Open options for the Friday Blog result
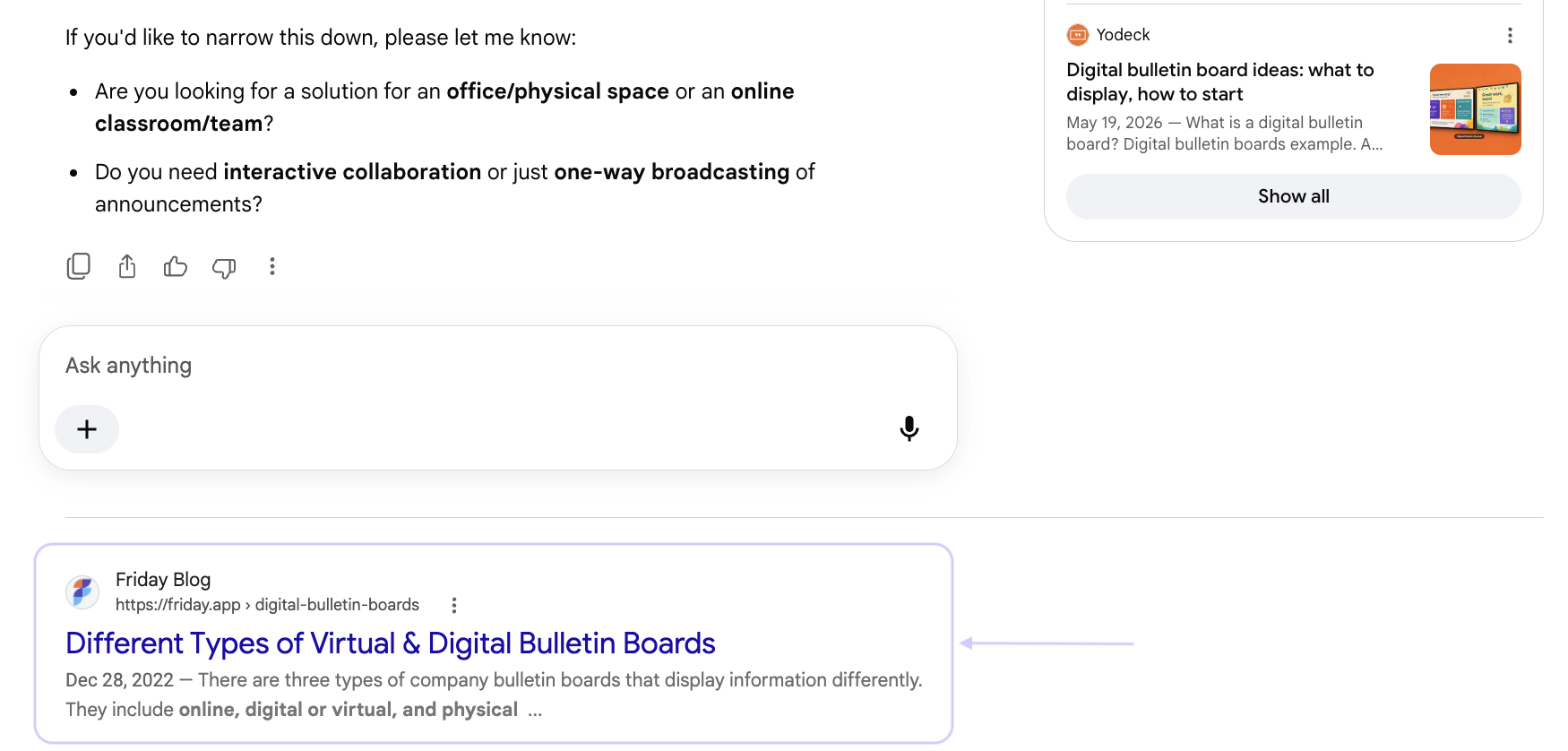1568x751 pixels. click(x=454, y=605)
